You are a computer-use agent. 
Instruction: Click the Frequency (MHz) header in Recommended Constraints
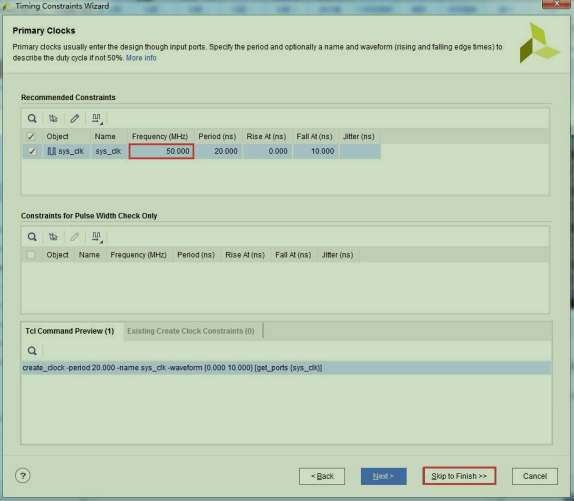(160, 137)
